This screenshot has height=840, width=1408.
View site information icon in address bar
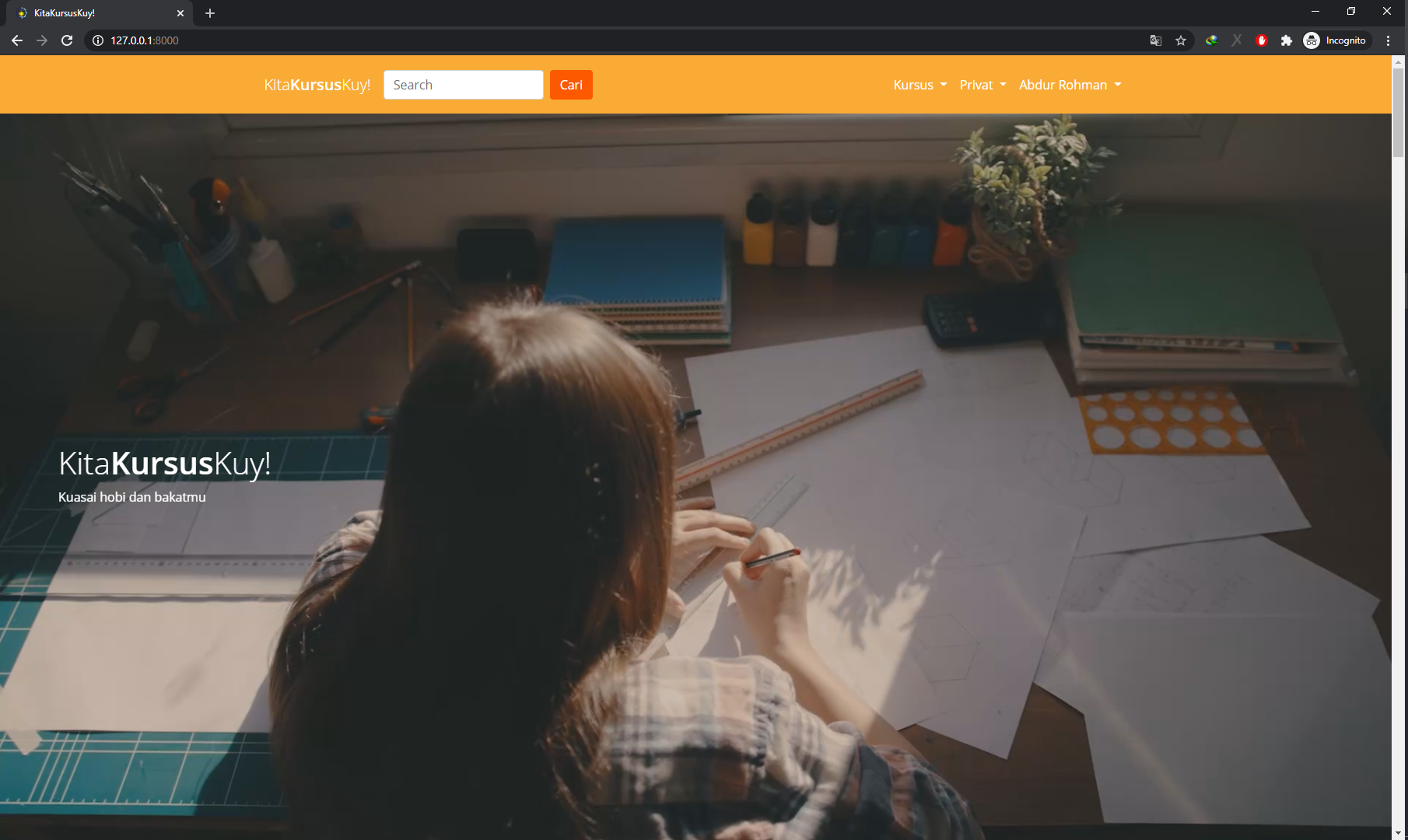98,40
